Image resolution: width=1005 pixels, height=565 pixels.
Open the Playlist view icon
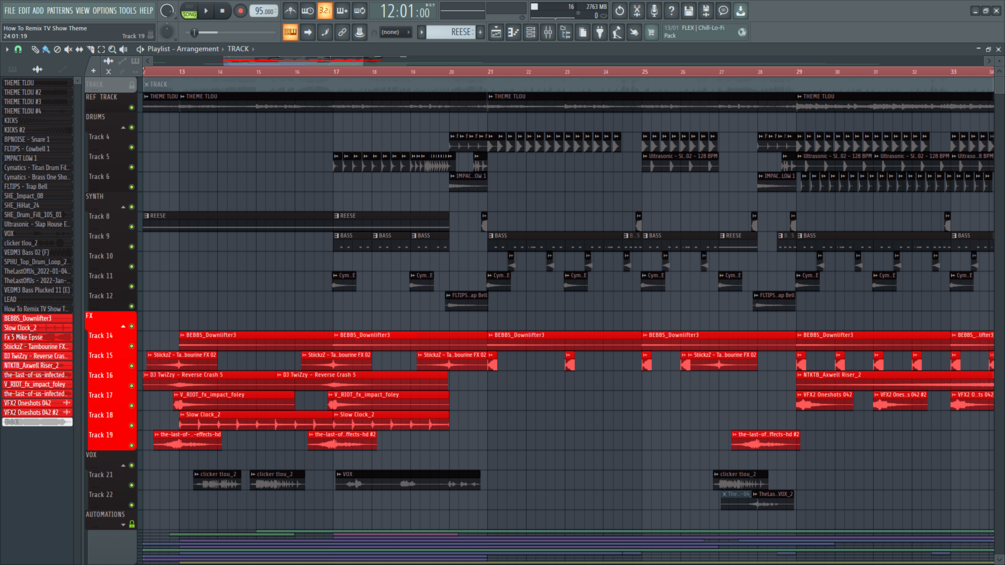point(496,32)
